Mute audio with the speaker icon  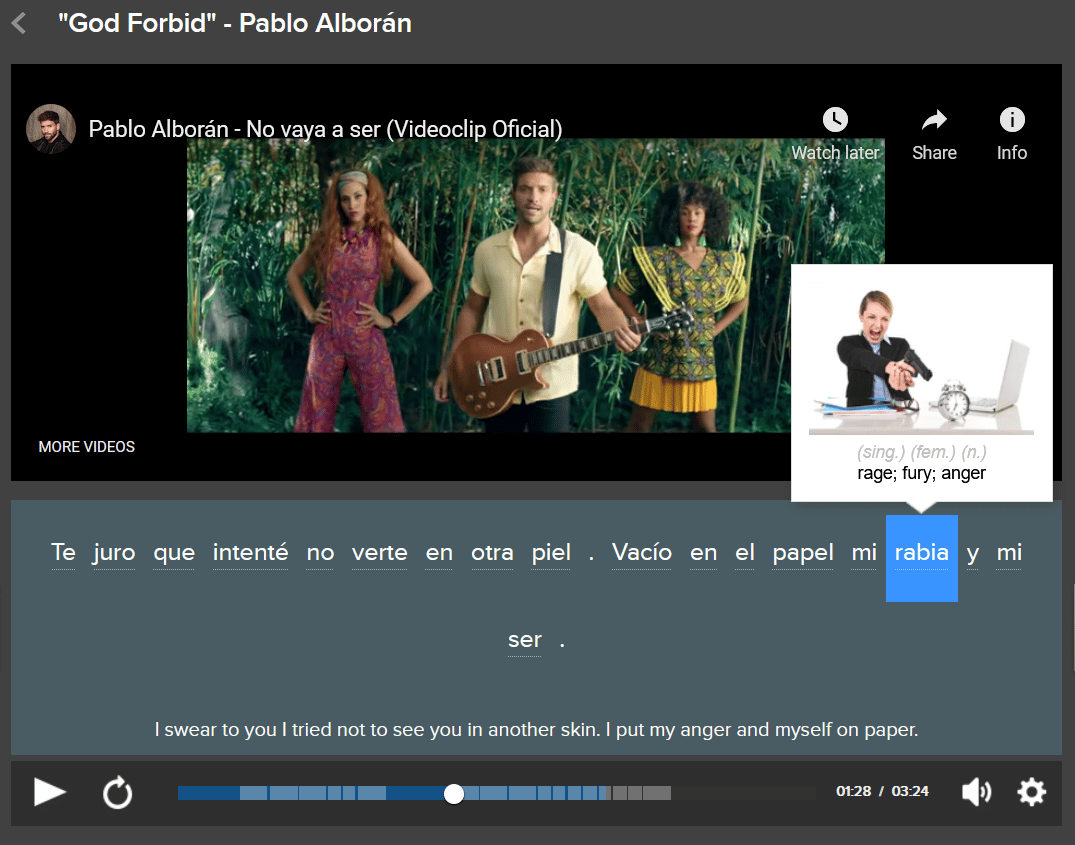click(x=975, y=793)
